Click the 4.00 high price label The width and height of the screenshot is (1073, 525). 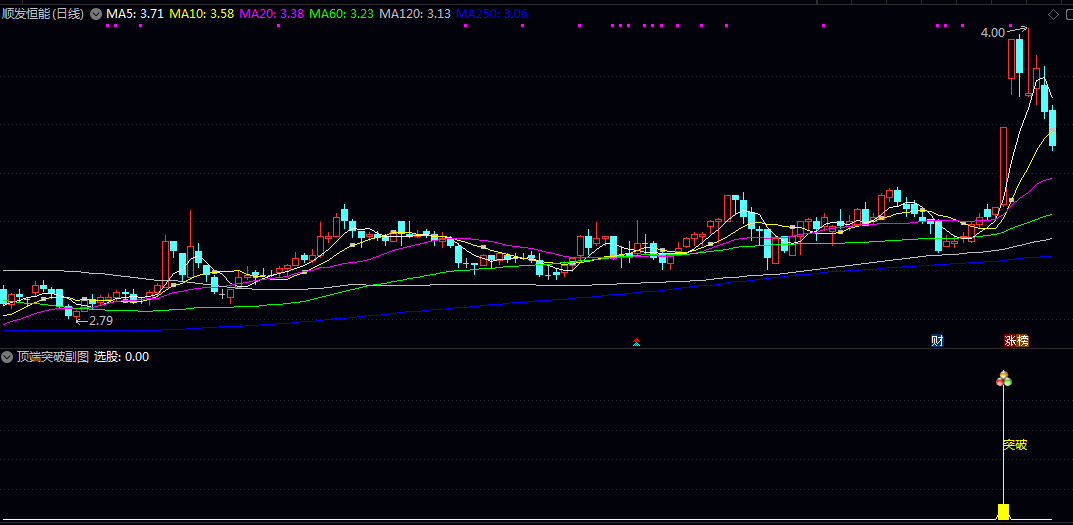pos(992,33)
